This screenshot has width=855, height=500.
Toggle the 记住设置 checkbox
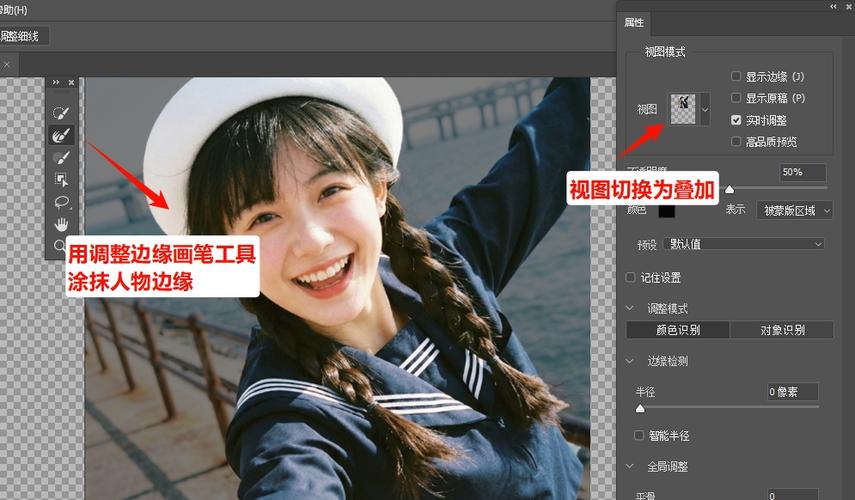[x=630, y=278]
